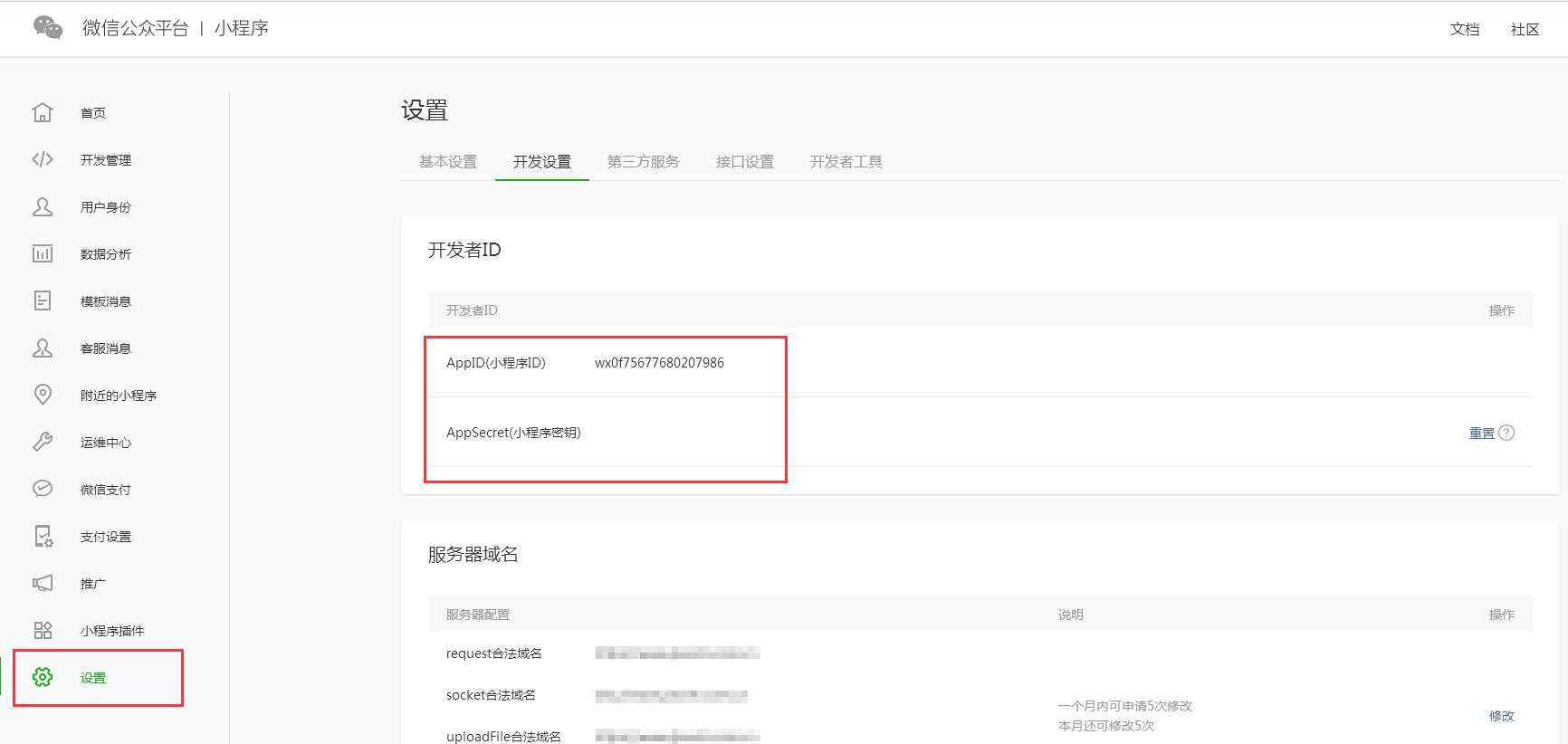Open the 文档 link in header

click(x=1465, y=29)
